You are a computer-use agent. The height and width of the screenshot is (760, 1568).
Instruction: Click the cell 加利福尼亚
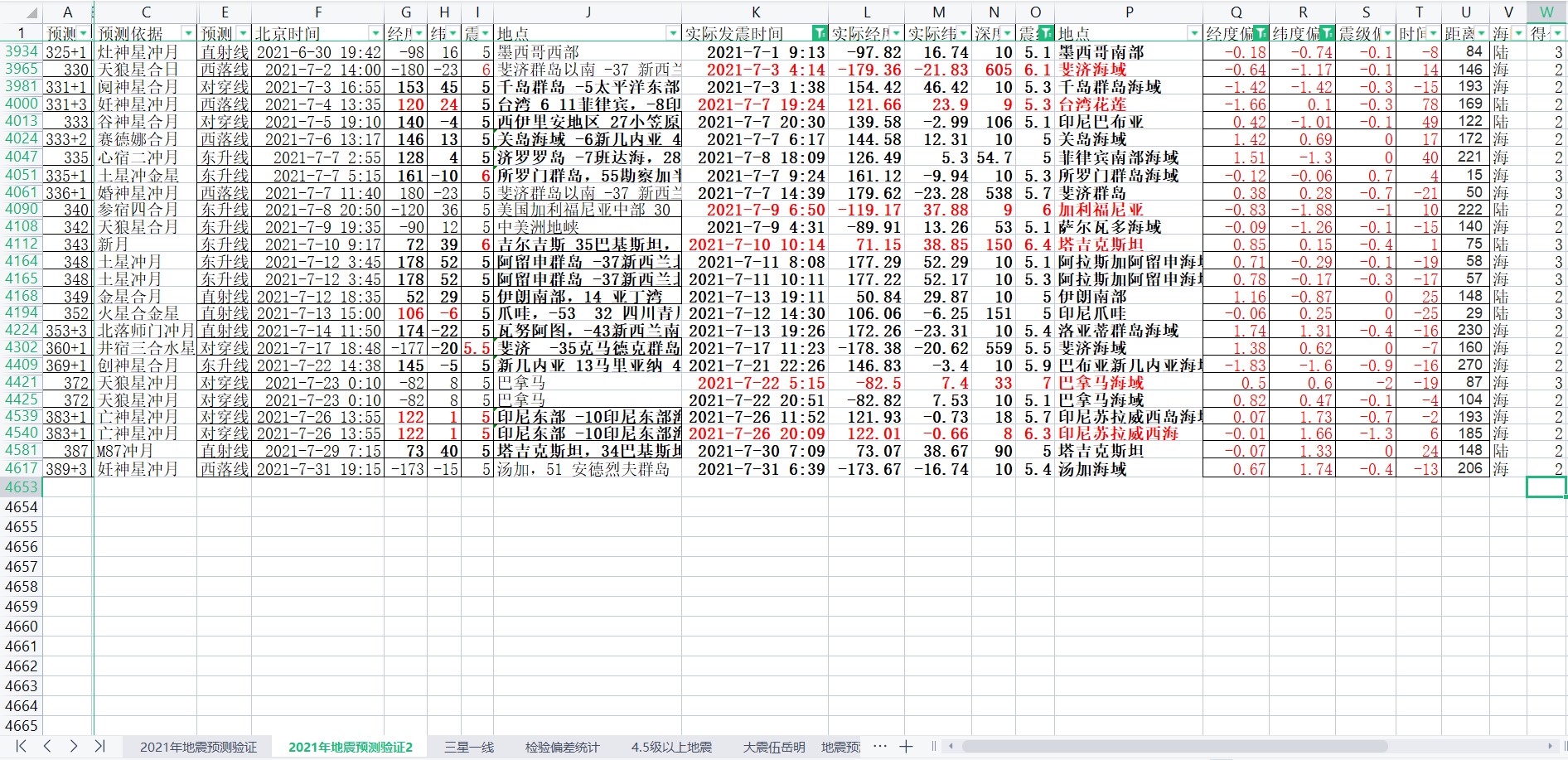(x=1129, y=210)
